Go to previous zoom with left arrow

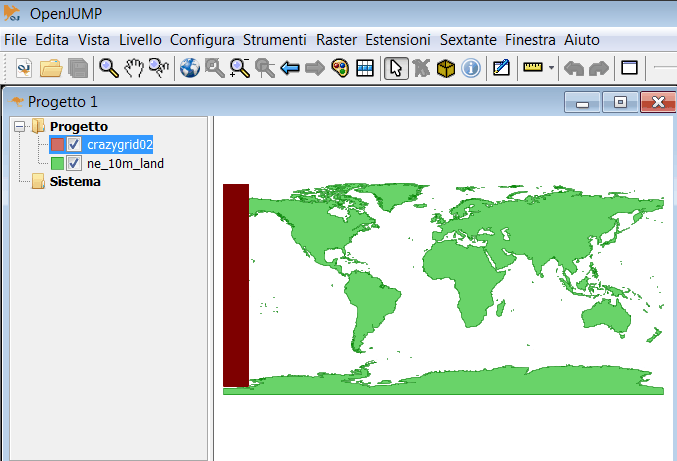click(290, 68)
